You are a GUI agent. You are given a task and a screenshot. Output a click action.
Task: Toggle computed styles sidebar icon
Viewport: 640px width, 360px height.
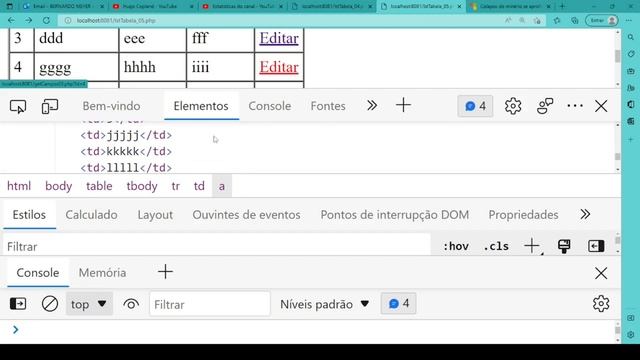(596, 246)
